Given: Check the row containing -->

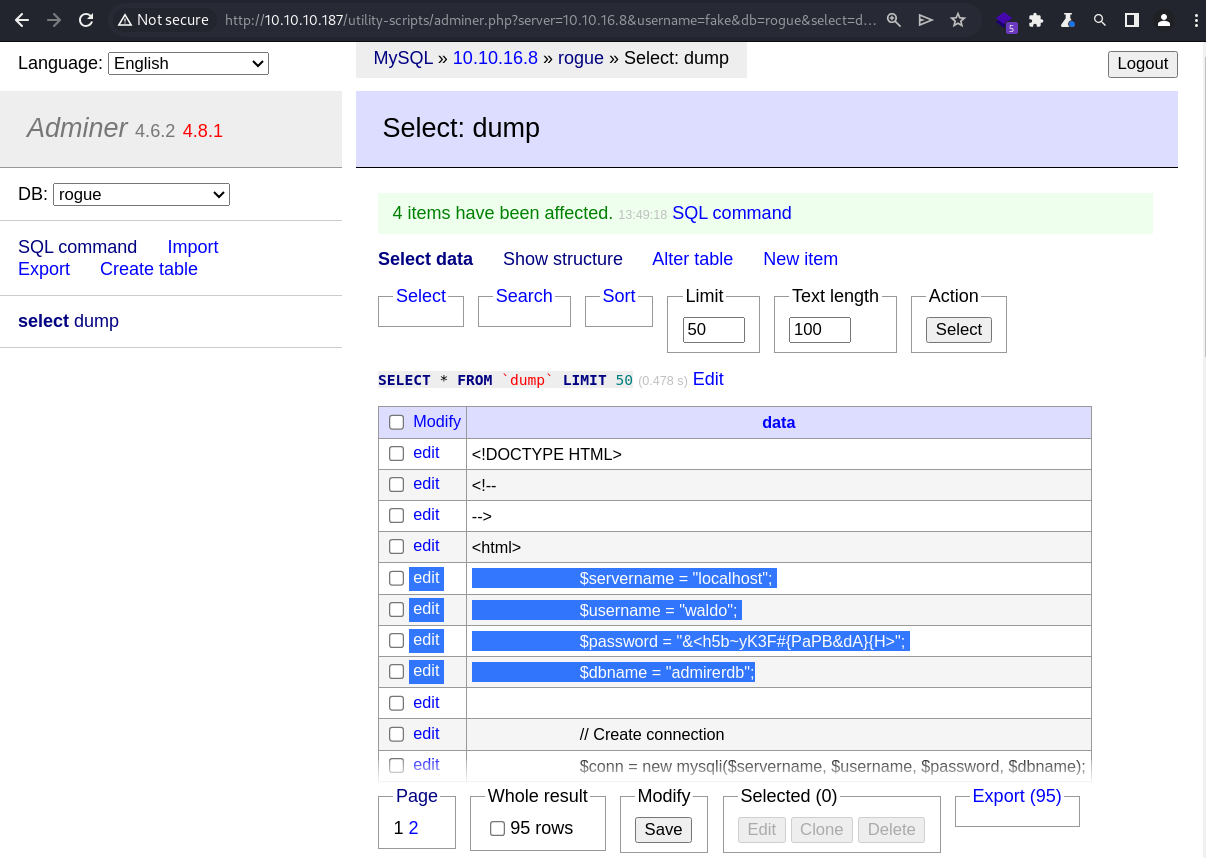Looking at the screenshot, I should [397, 515].
